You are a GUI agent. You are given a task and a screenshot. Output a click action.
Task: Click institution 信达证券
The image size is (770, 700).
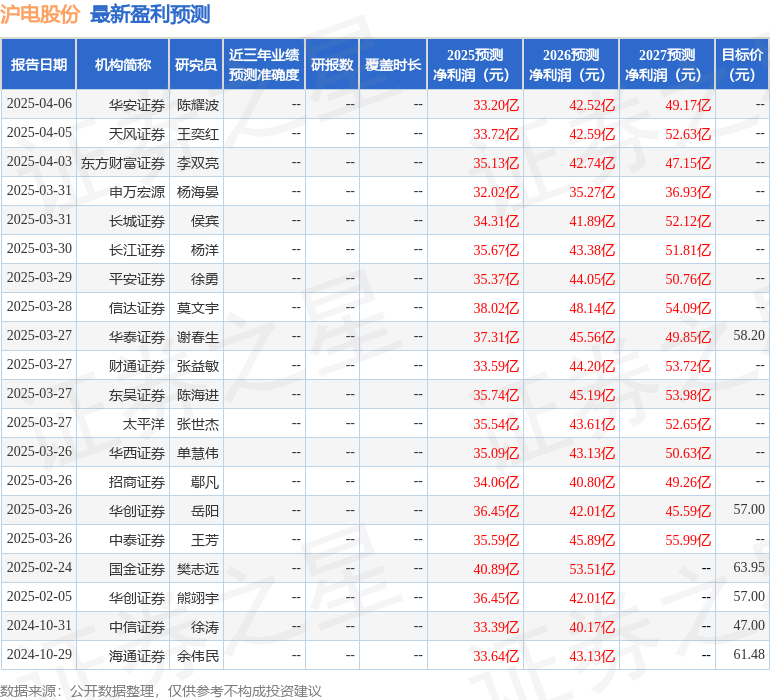pos(137,308)
